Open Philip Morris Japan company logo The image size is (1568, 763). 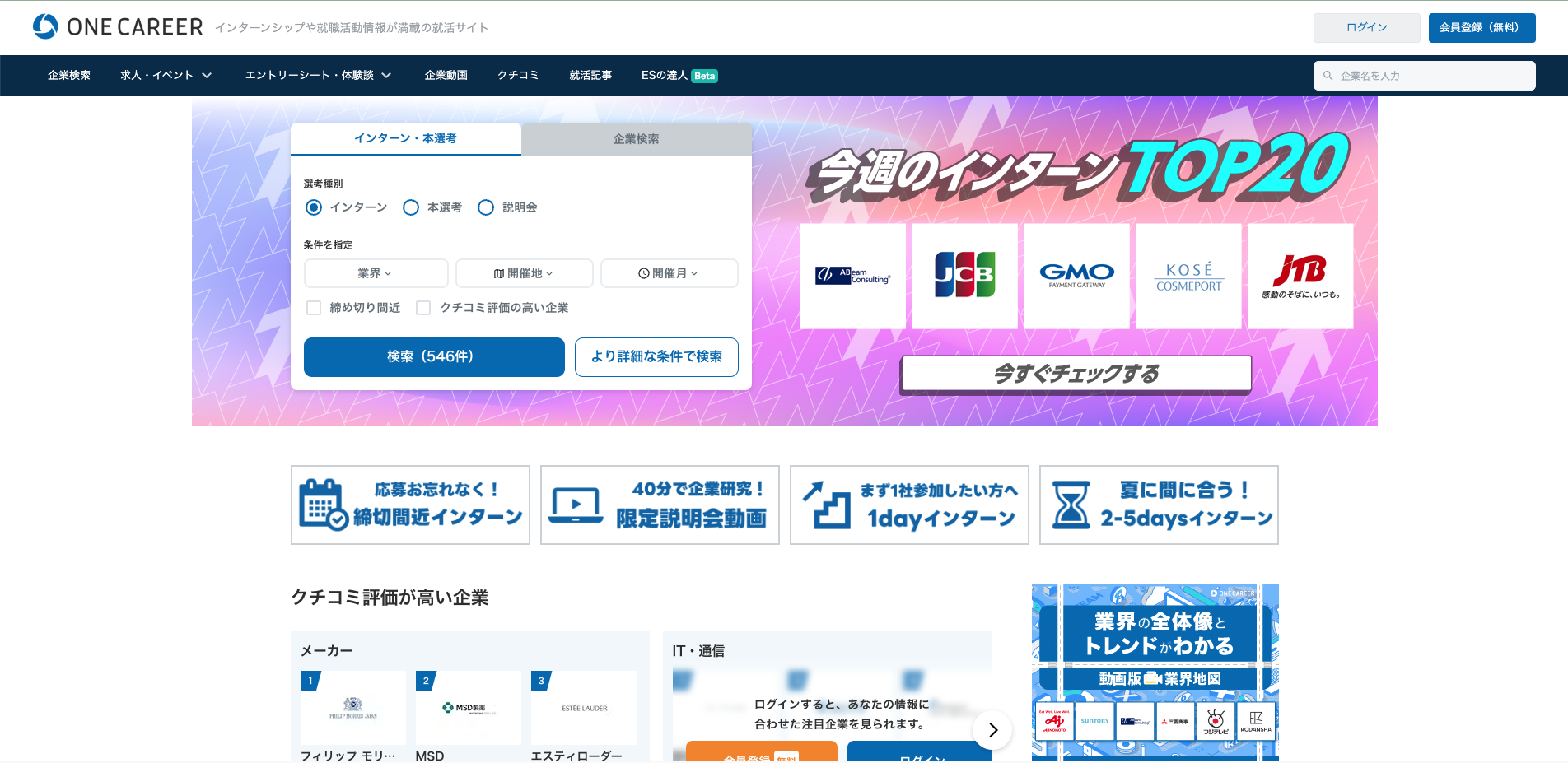pyautogui.click(x=353, y=708)
